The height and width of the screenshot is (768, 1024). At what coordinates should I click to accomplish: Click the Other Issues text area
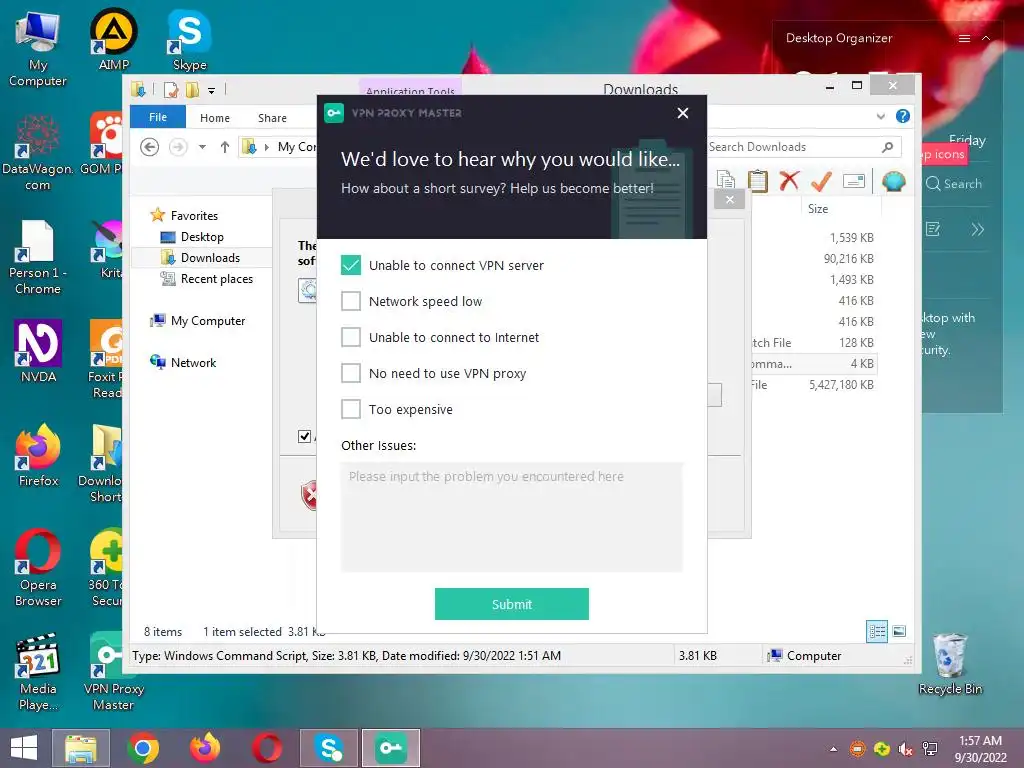(x=512, y=517)
